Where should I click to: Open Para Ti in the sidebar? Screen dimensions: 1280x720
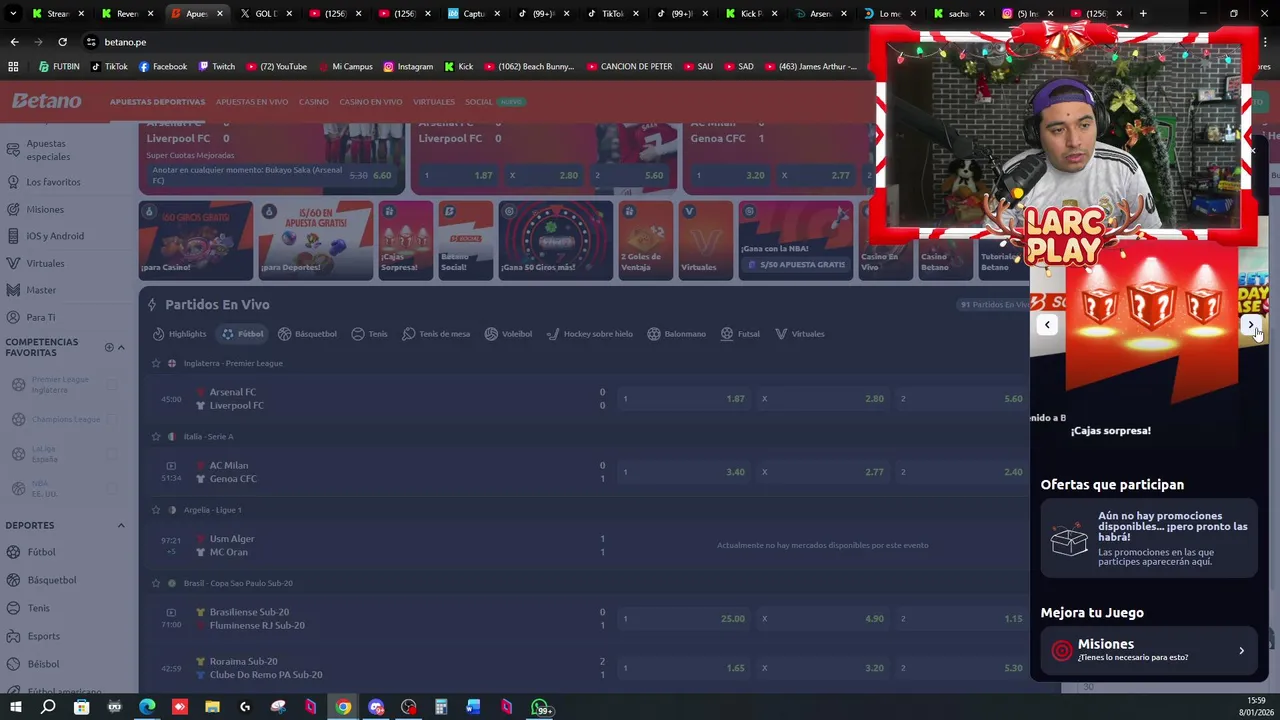click(x=41, y=317)
